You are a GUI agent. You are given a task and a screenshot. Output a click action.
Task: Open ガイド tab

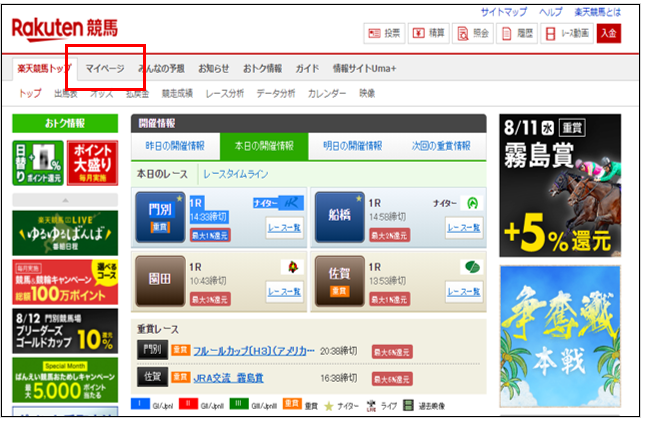310,69
